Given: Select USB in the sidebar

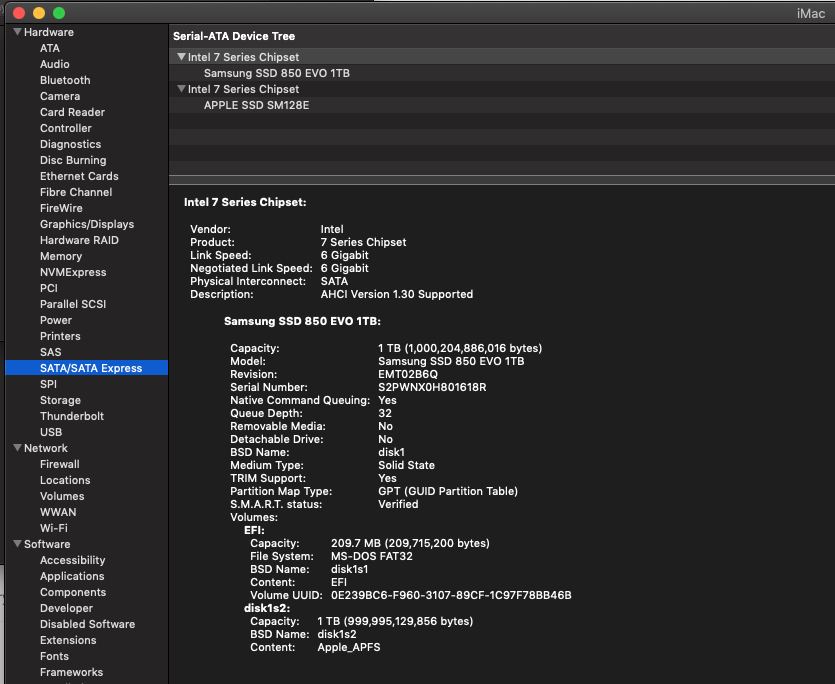Looking at the screenshot, I should point(51,431).
